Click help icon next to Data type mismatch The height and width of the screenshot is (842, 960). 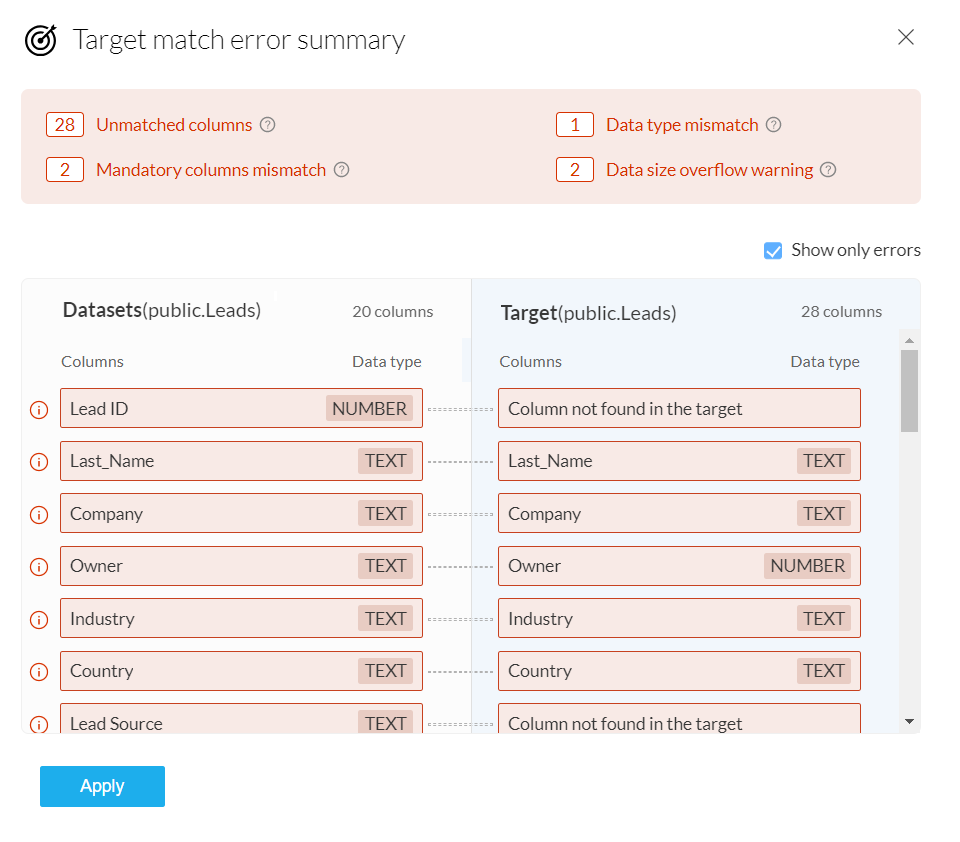click(x=773, y=125)
